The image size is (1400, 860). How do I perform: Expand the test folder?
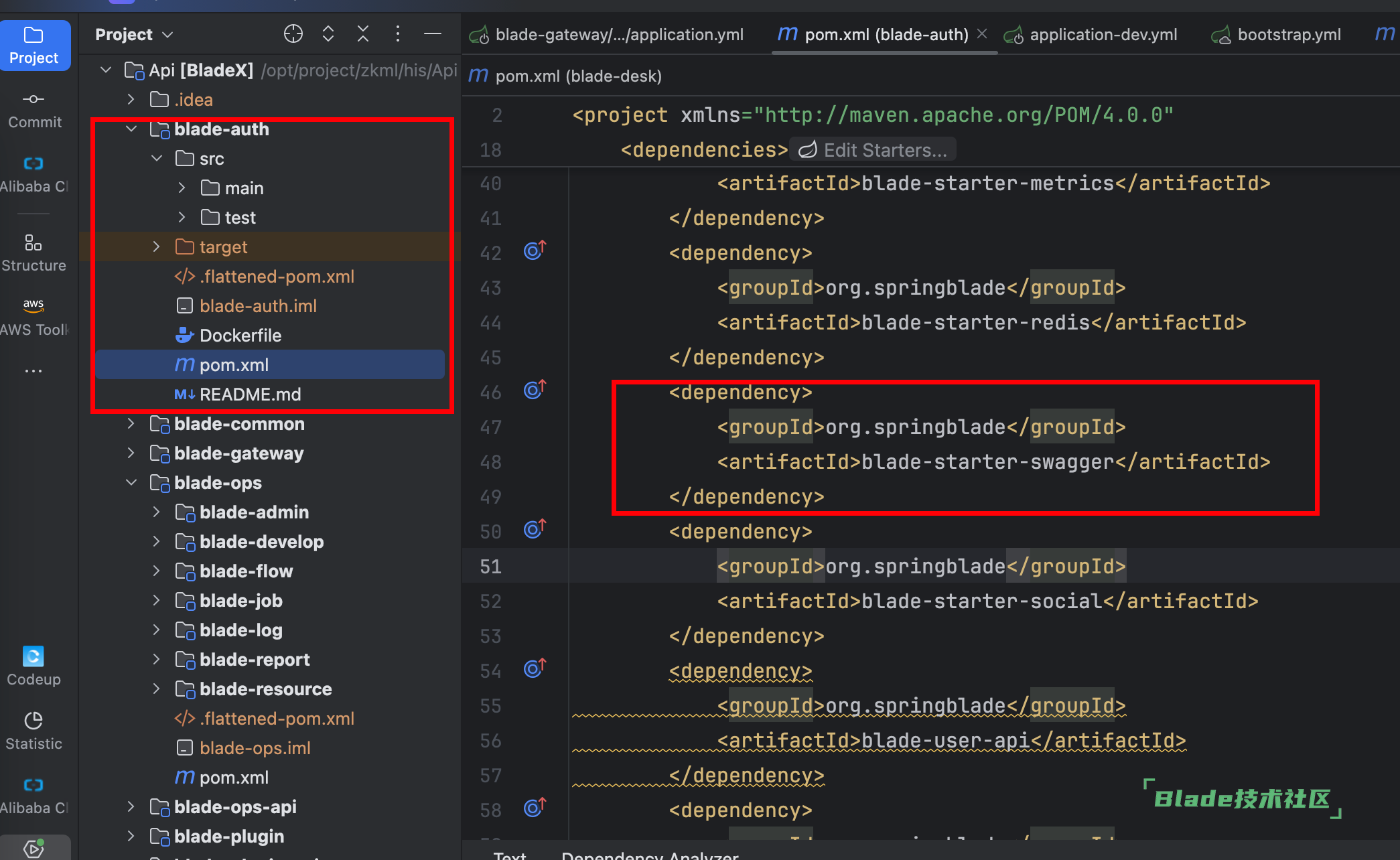pos(182,217)
